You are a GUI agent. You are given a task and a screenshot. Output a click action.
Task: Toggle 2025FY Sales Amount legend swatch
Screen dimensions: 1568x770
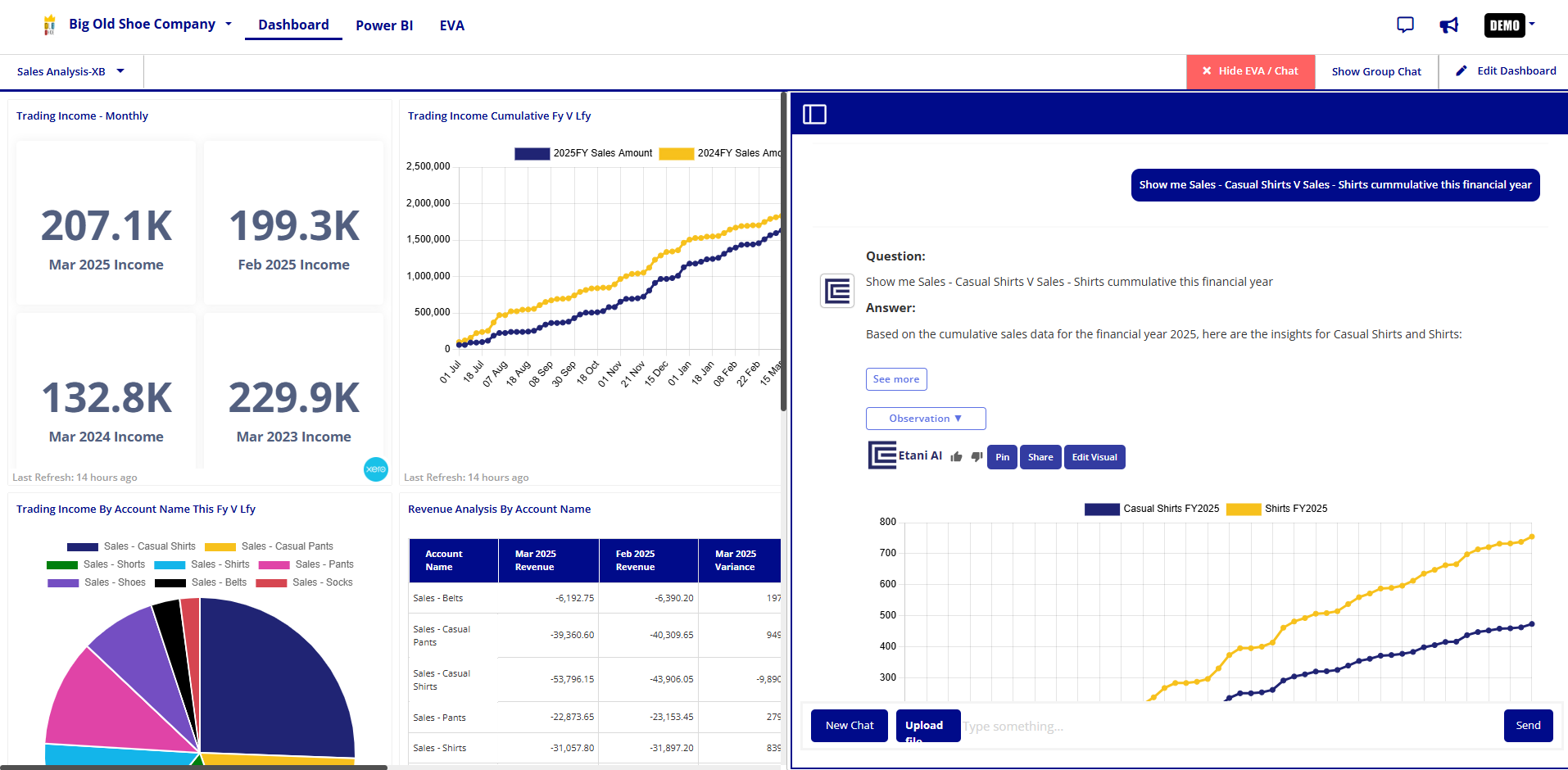[x=532, y=153]
